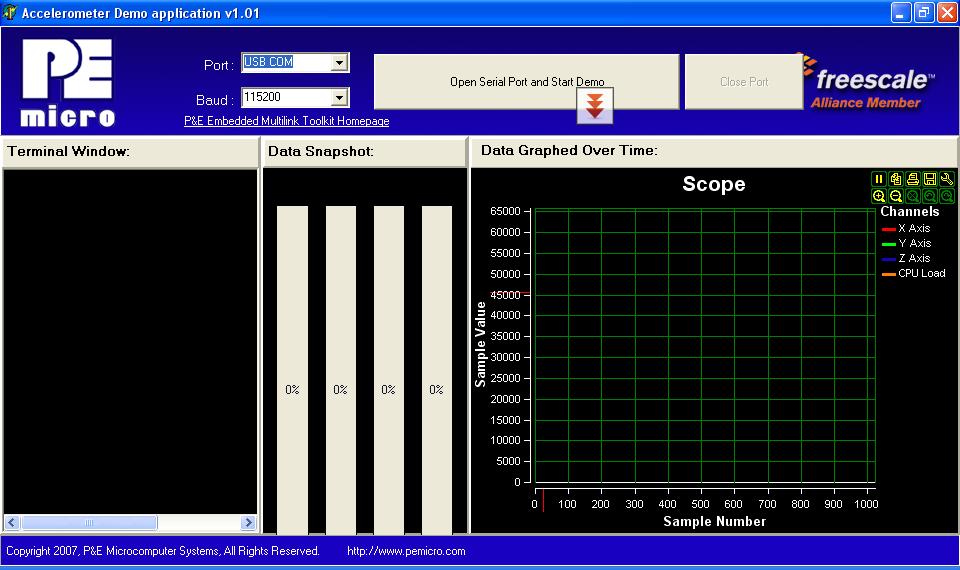Click the red double-arrow button
The width and height of the screenshot is (960, 570).
pos(594,105)
